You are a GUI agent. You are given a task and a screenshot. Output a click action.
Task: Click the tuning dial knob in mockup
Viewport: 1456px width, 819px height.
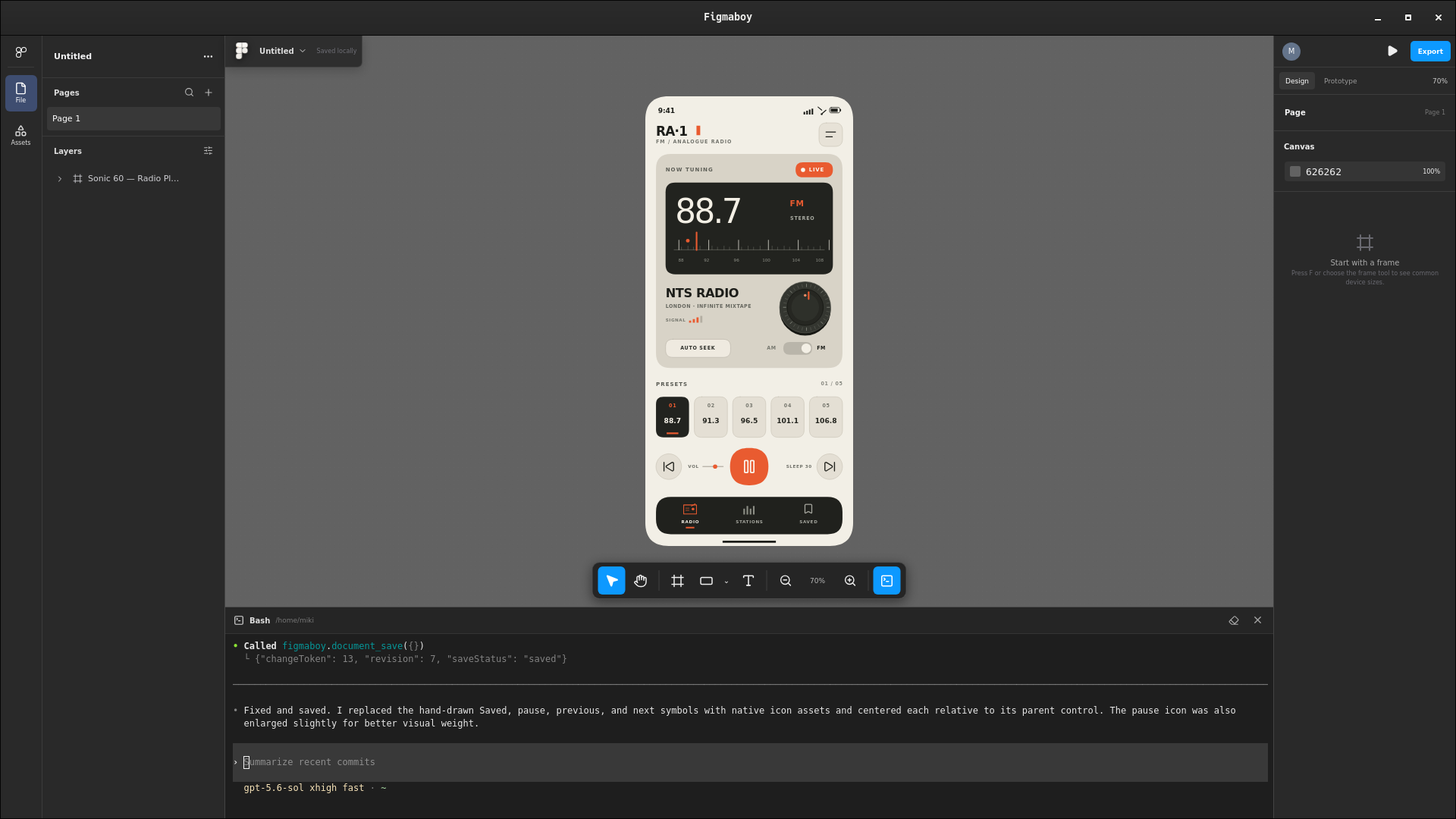(x=805, y=308)
